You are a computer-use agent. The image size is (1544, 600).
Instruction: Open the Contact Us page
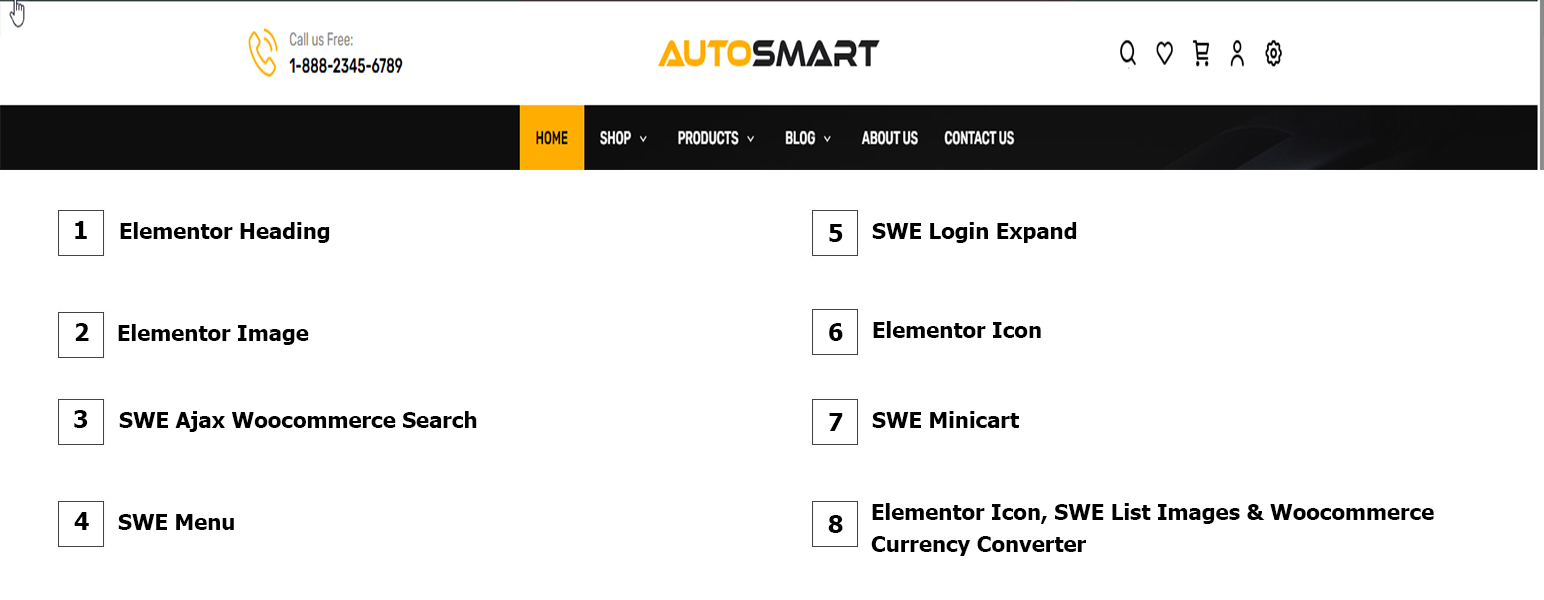coord(979,138)
